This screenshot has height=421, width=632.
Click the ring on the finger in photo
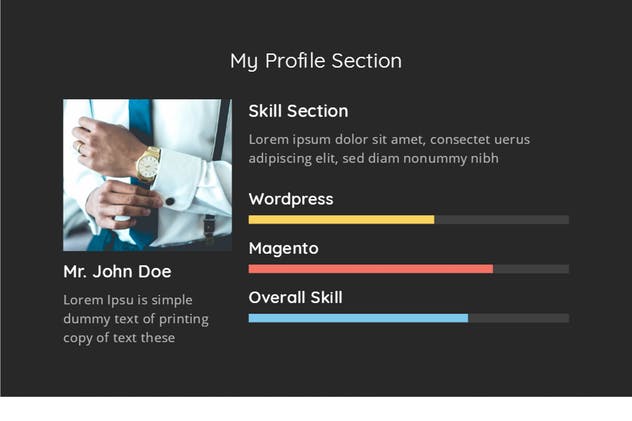point(80,146)
